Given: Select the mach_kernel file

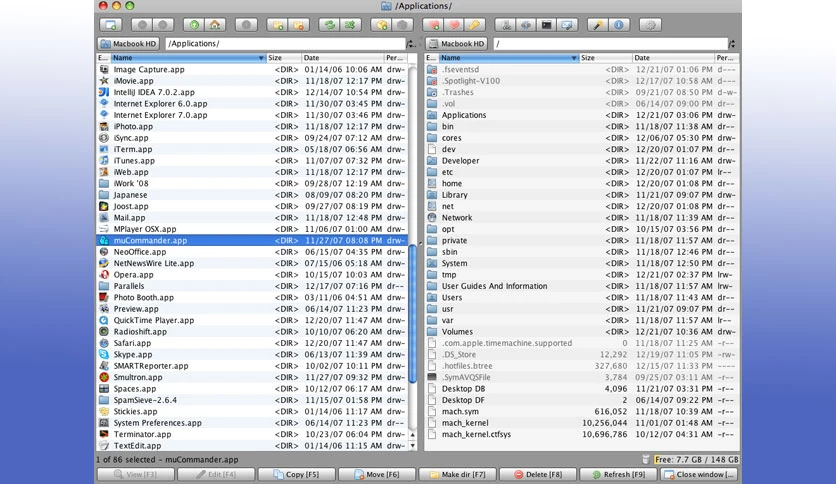Looking at the screenshot, I should (x=582, y=423).
